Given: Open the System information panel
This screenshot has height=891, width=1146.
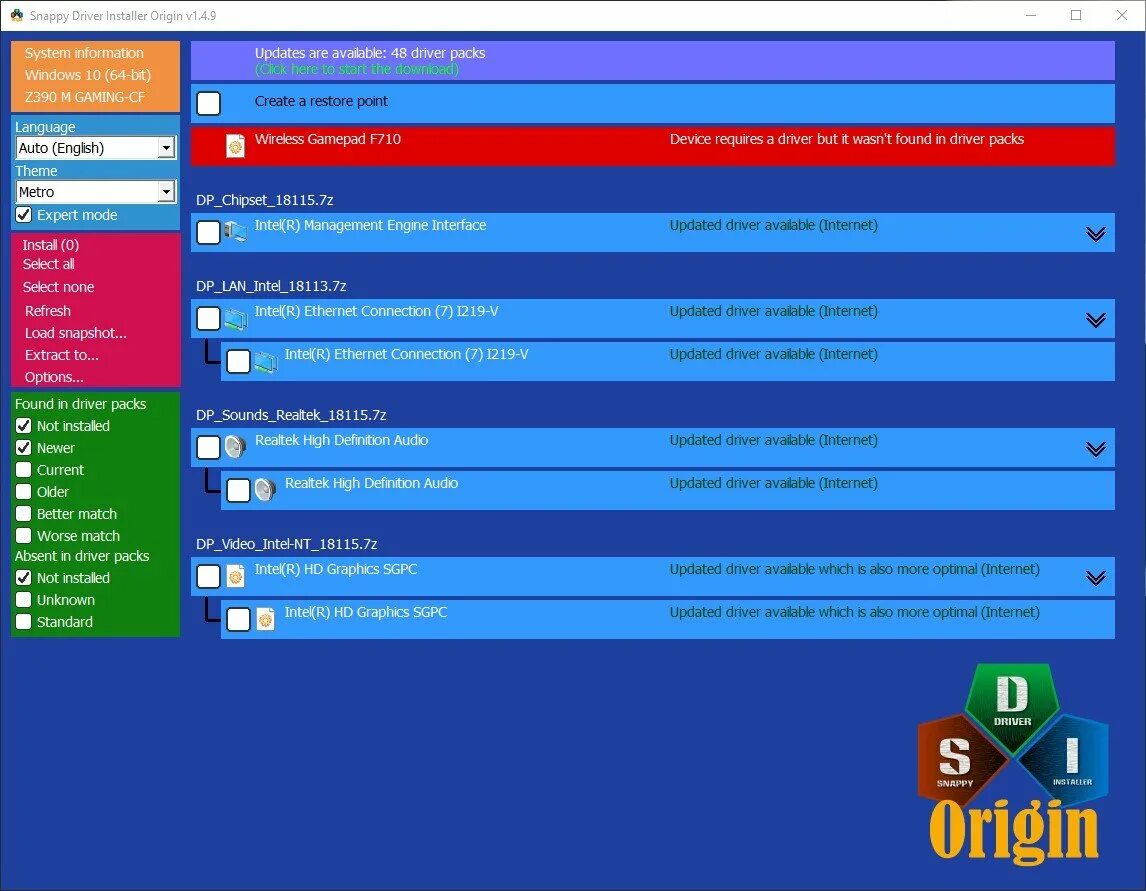Looking at the screenshot, I should point(84,53).
